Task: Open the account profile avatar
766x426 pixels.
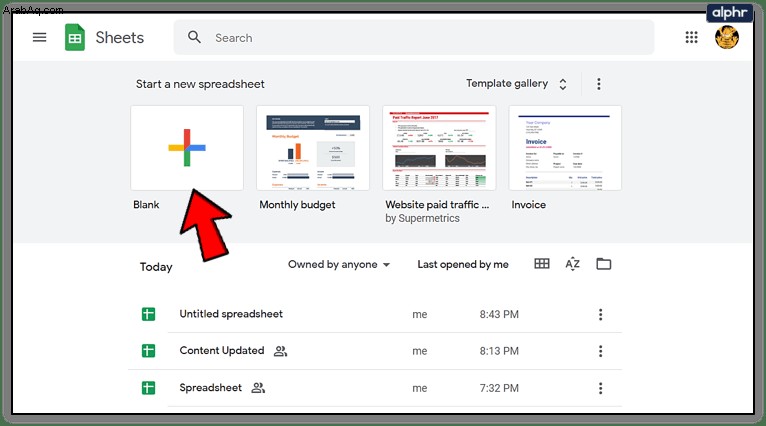Action: (x=726, y=38)
